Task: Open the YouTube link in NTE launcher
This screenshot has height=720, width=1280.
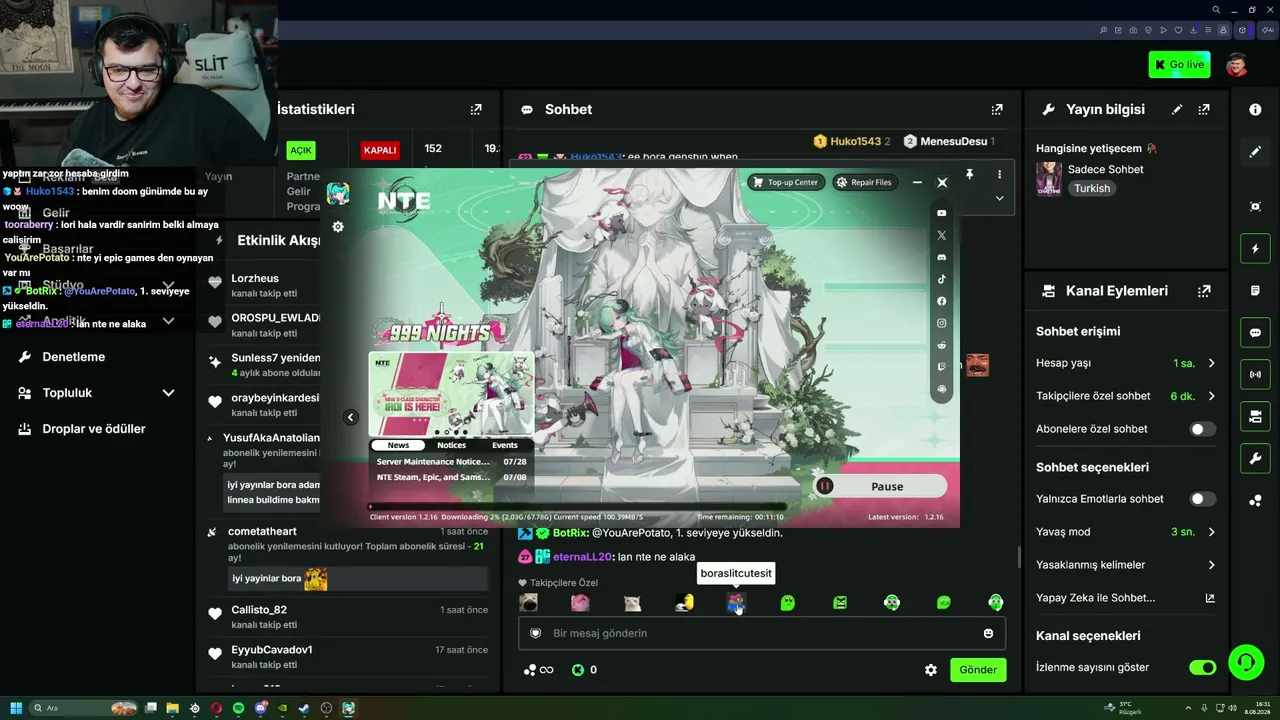Action: tap(942, 213)
